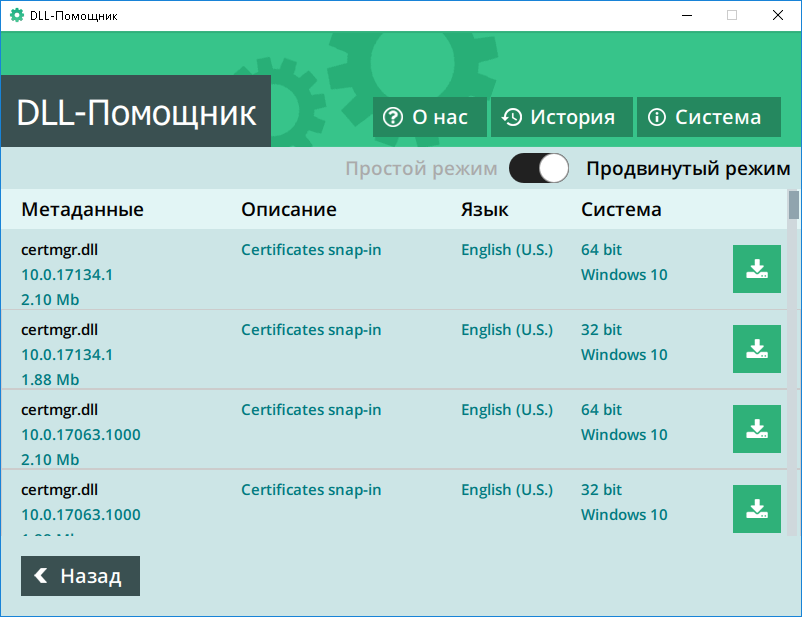
Task: Click the vertical scrollbar thumb
Action: tap(793, 205)
